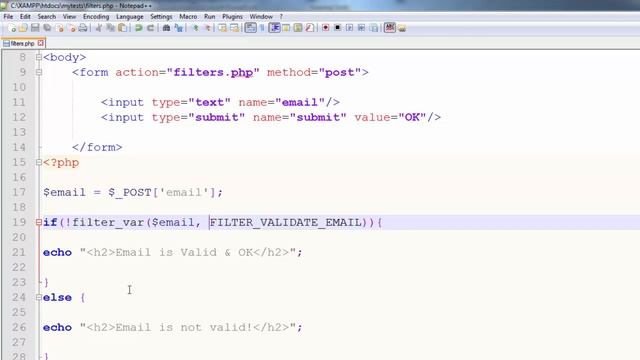The height and width of the screenshot is (360, 640).
Task: Click the "email" name attribute value
Action: (300, 102)
